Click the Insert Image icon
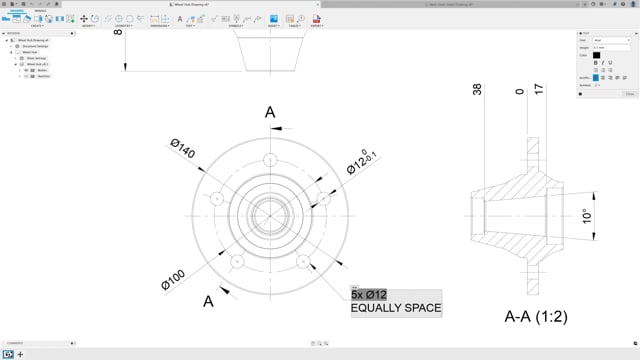 (x=273, y=19)
